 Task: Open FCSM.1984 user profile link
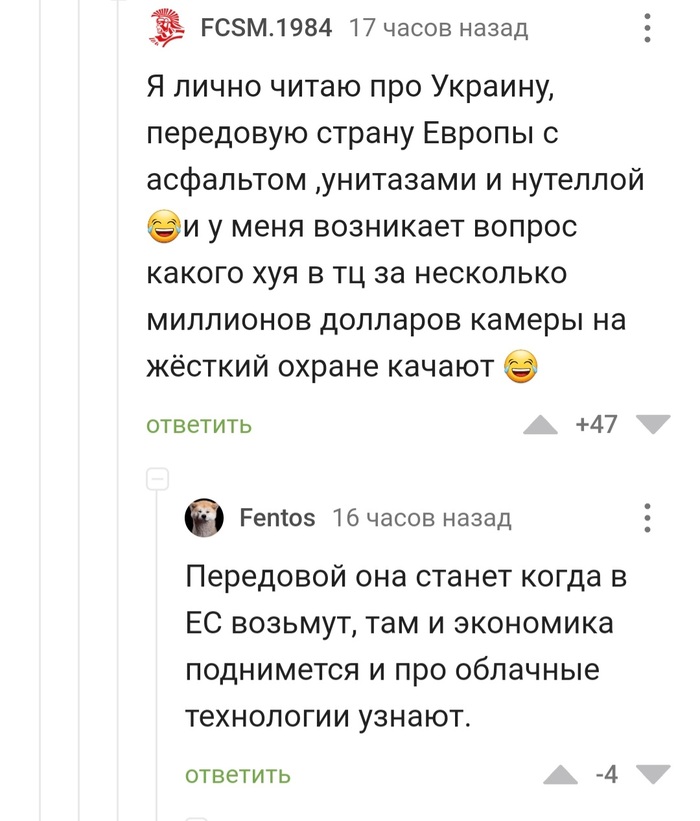click(266, 28)
